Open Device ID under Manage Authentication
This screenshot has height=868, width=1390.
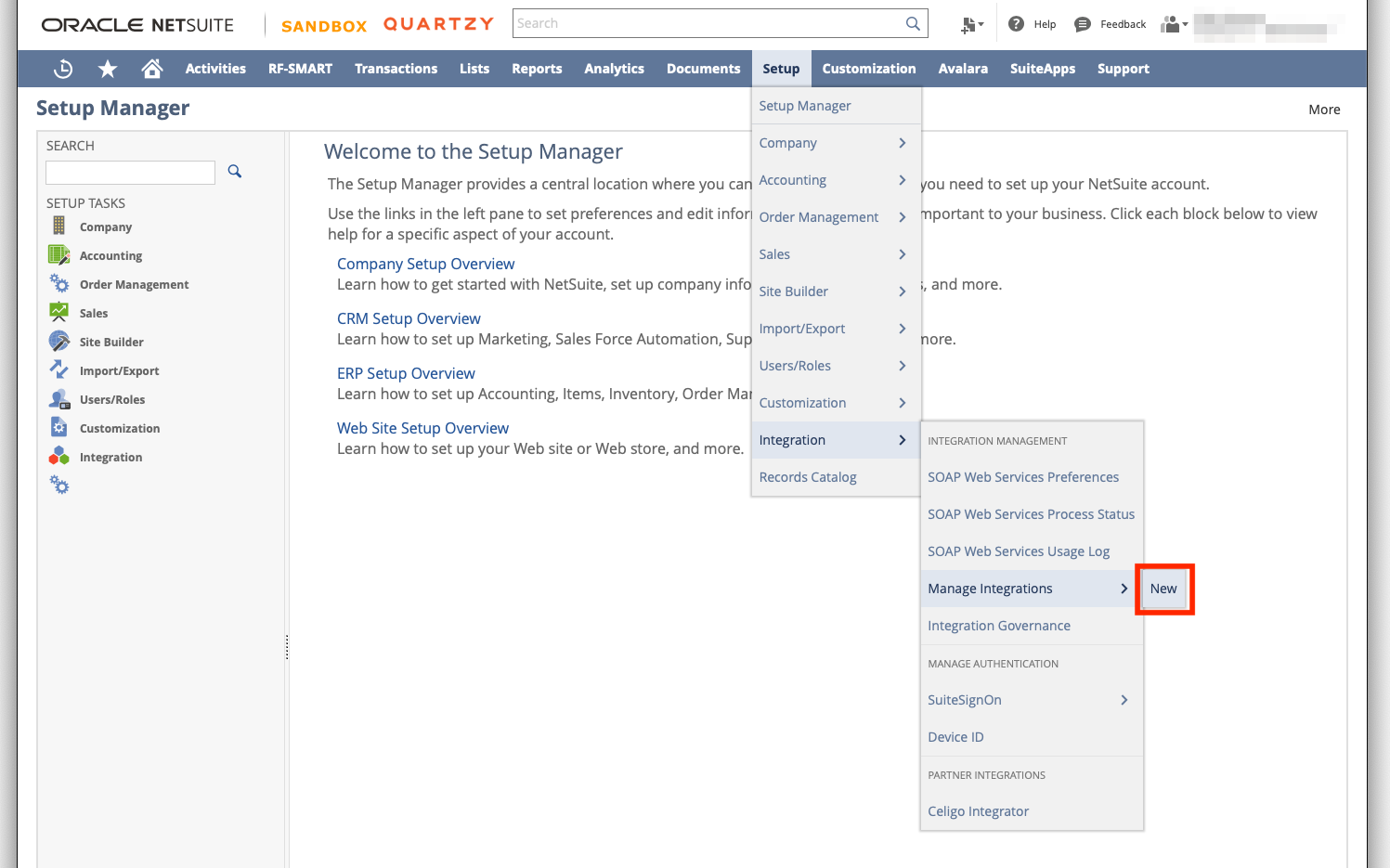[x=1032, y=737]
